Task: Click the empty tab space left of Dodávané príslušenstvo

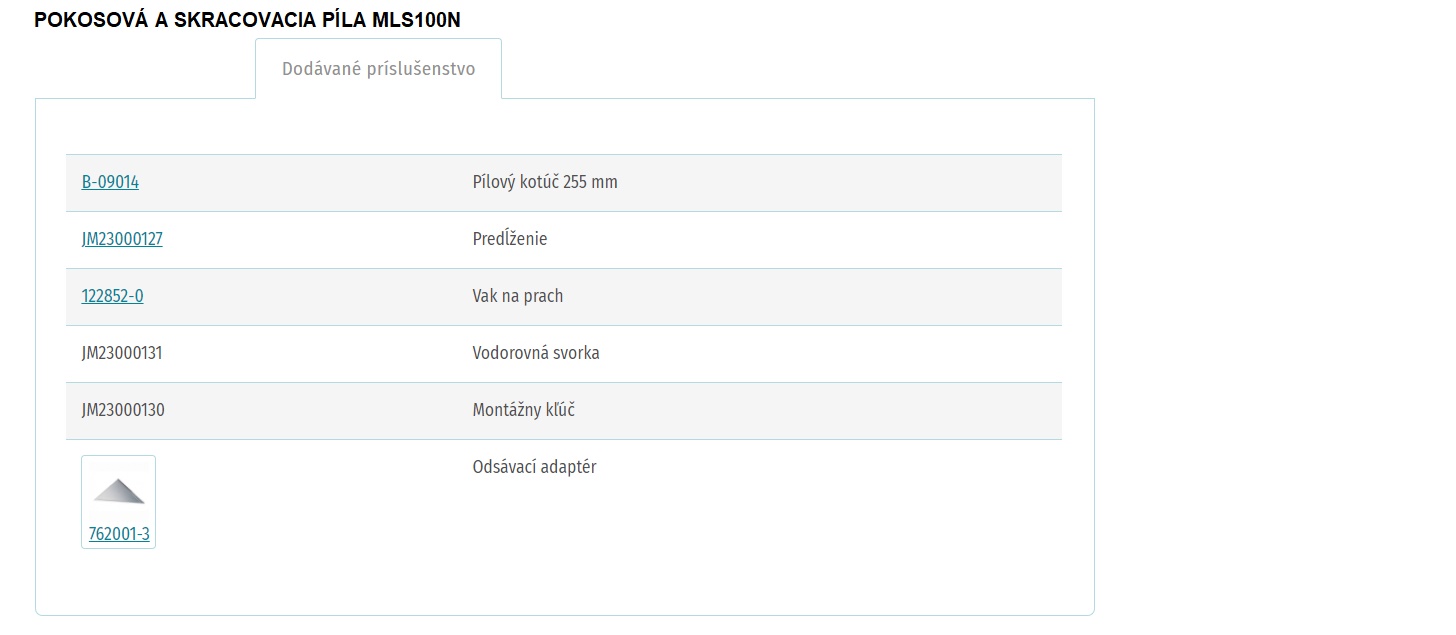Action: [x=145, y=69]
